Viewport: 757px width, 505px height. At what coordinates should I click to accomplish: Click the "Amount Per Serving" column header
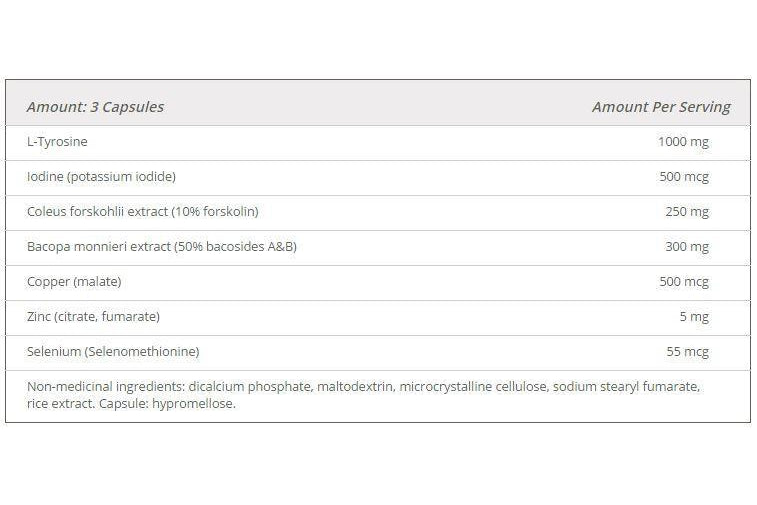point(660,107)
